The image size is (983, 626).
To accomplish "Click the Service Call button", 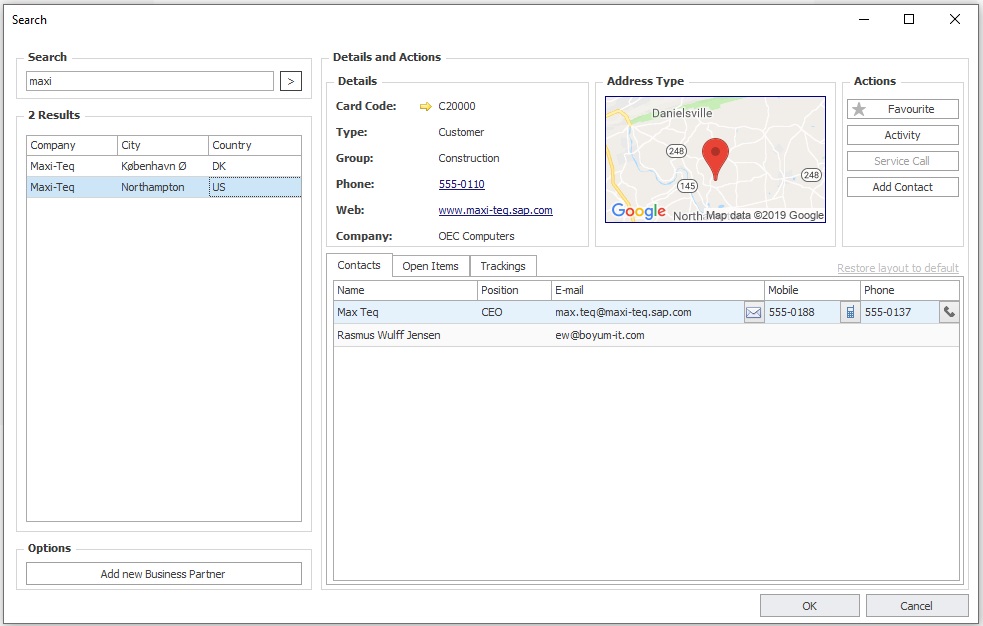I will click(x=902, y=161).
